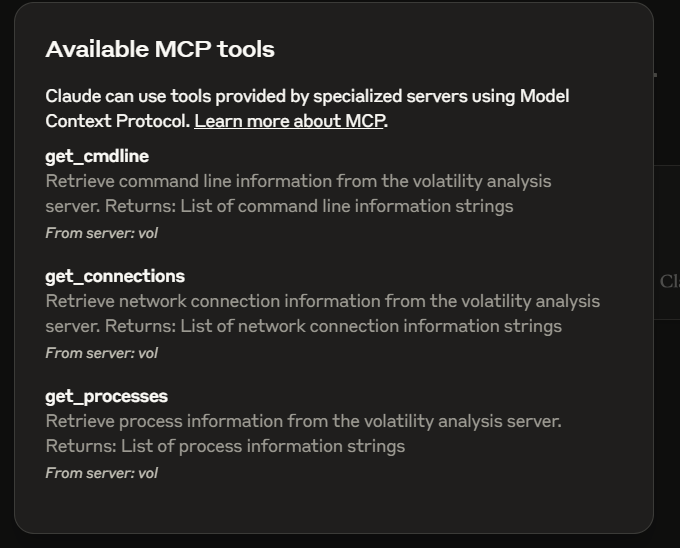Click "List of network connection information strings" text
Image resolution: width=680 pixels, height=548 pixels.
(x=381, y=326)
